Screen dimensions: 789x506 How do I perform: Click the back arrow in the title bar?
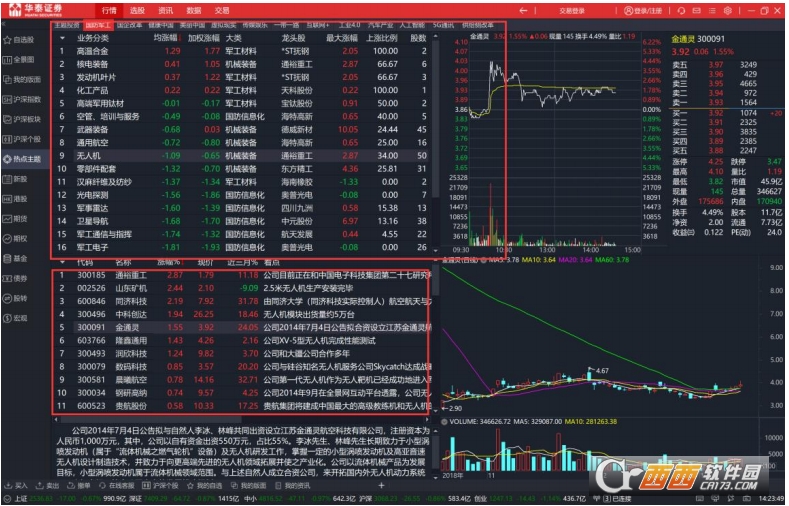click(x=523, y=11)
